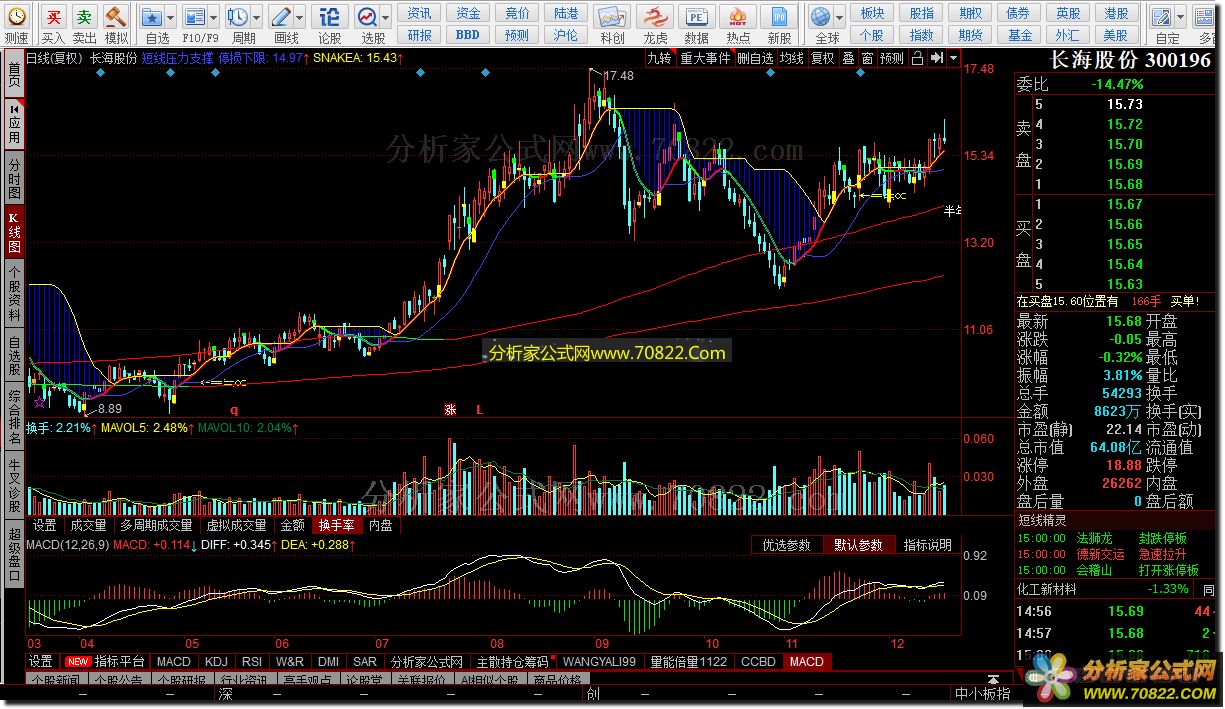Click the 全球 globe icon
Image resolution: width=1225 pixels, height=709 pixels.
tap(820, 17)
